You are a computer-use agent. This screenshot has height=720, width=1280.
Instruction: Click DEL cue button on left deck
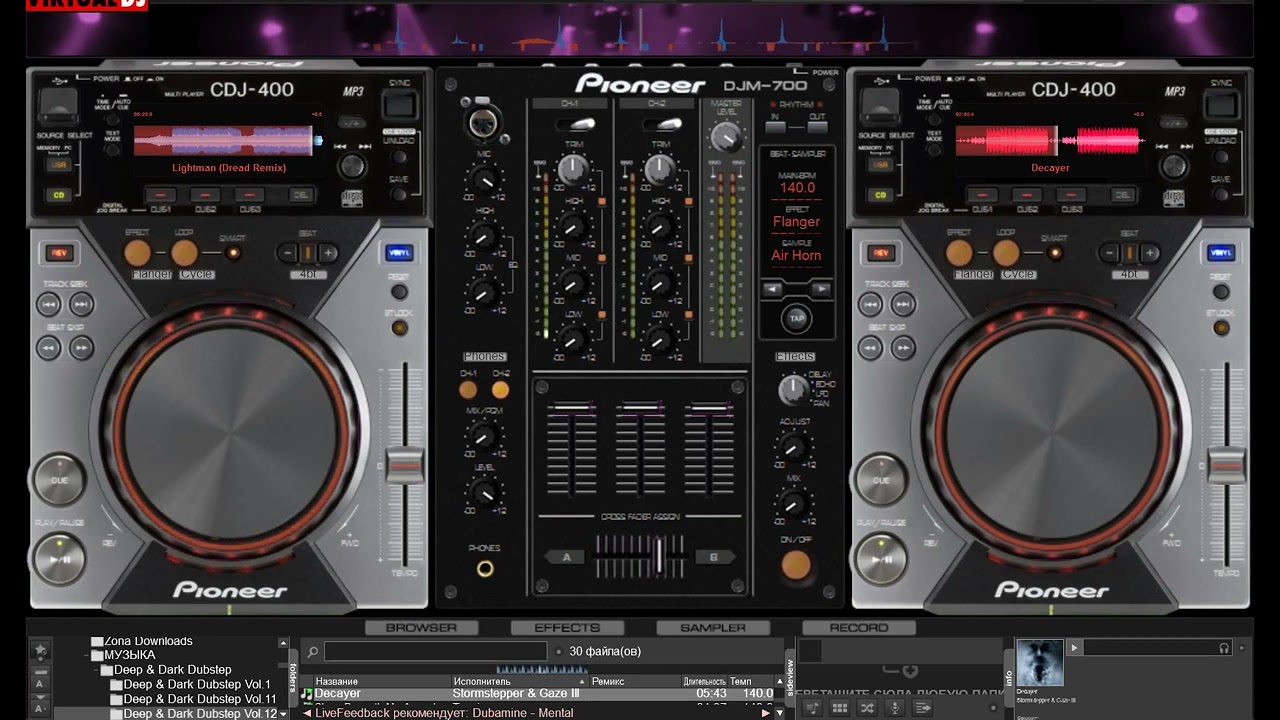301,195
